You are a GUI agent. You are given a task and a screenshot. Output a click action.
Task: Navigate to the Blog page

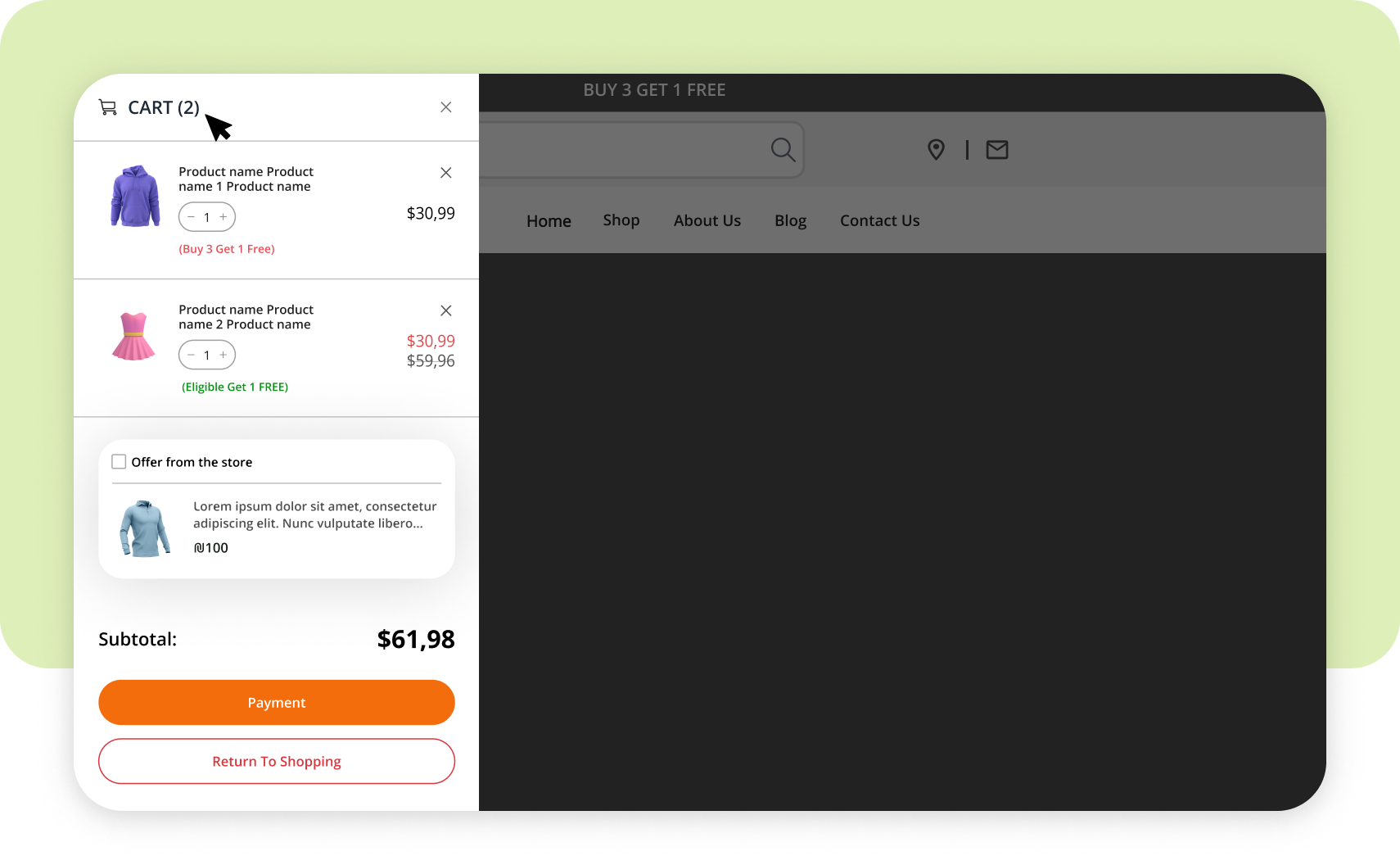790,220
